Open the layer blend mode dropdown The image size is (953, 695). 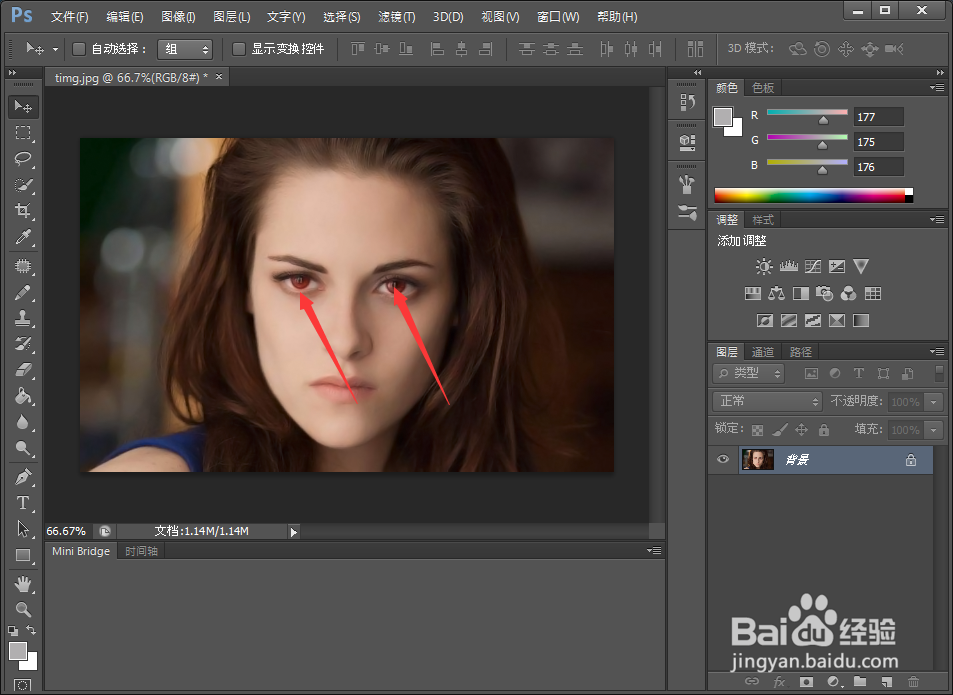767,401
